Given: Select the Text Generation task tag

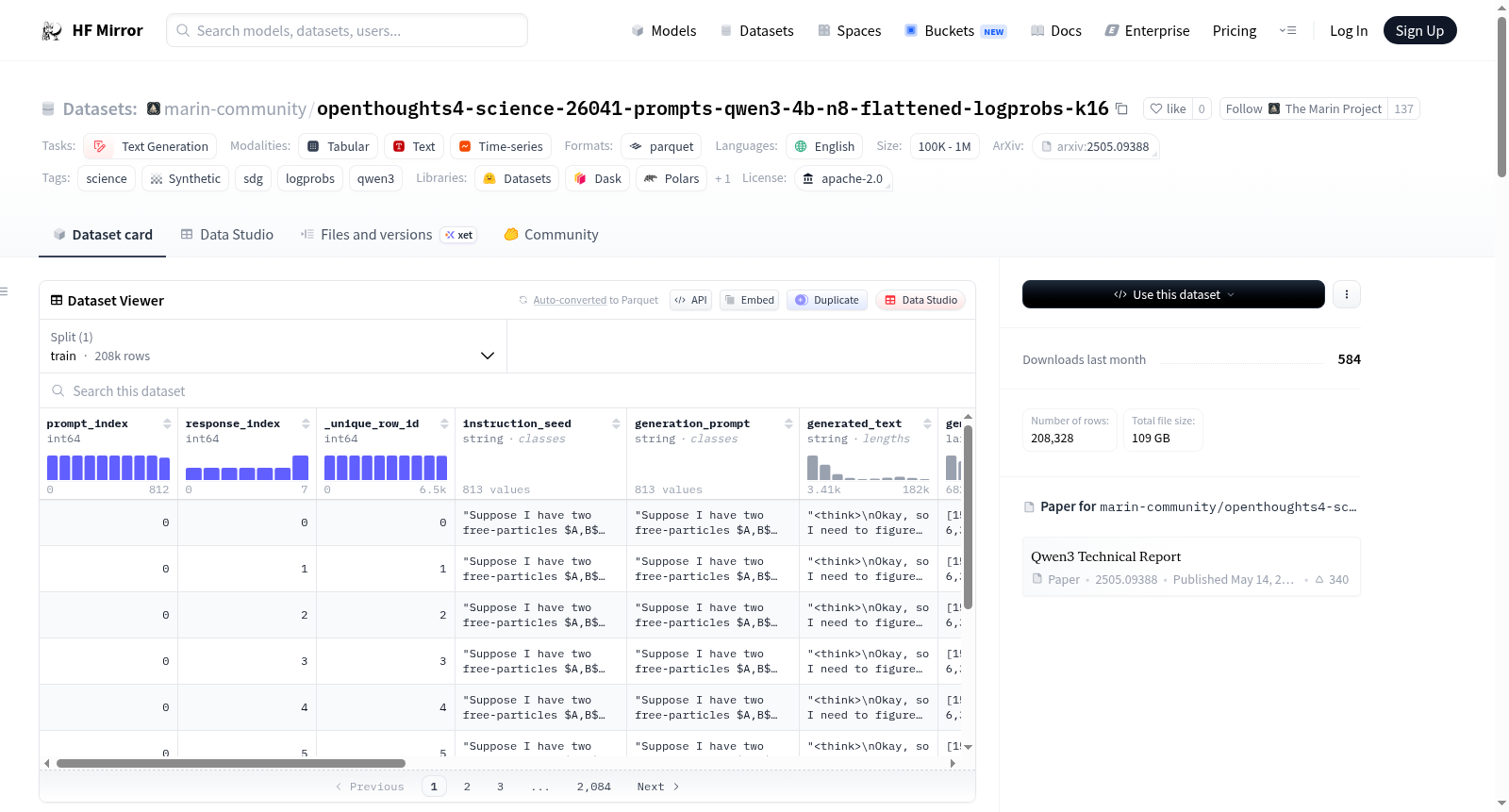Looking at the screenshot, I should (x=150, y=146).
